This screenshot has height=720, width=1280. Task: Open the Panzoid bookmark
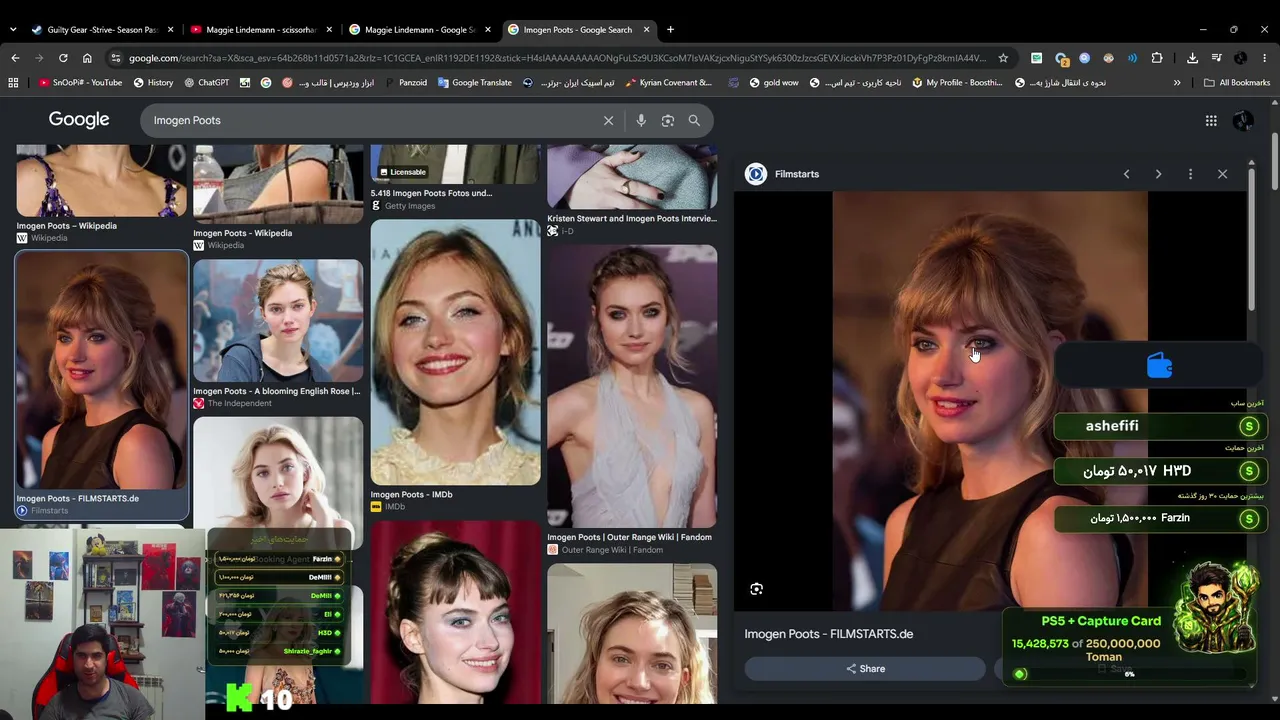(x=405, y=83)
